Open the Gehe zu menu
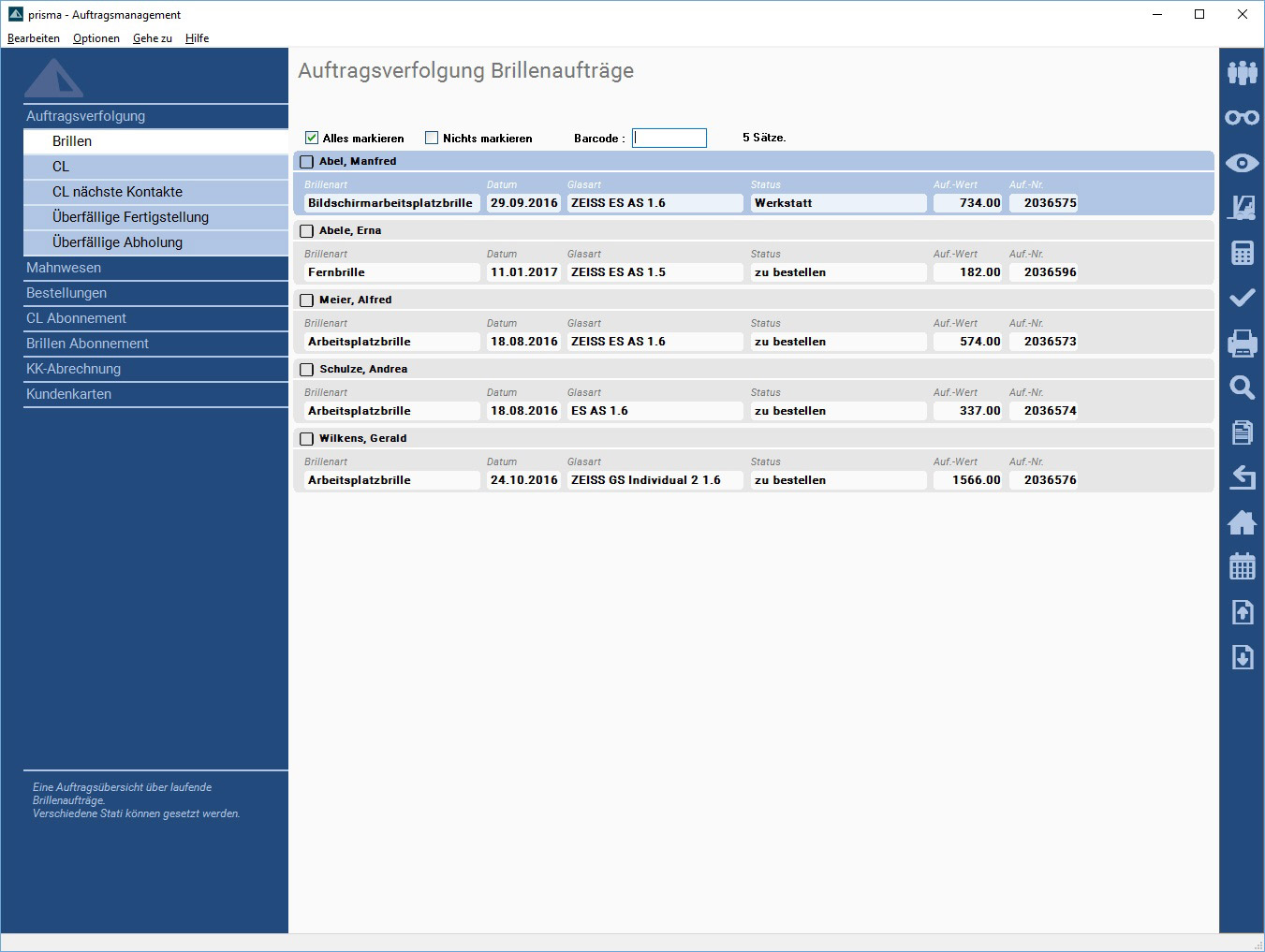The image size is (1265, 952). (x=153, y=38)
